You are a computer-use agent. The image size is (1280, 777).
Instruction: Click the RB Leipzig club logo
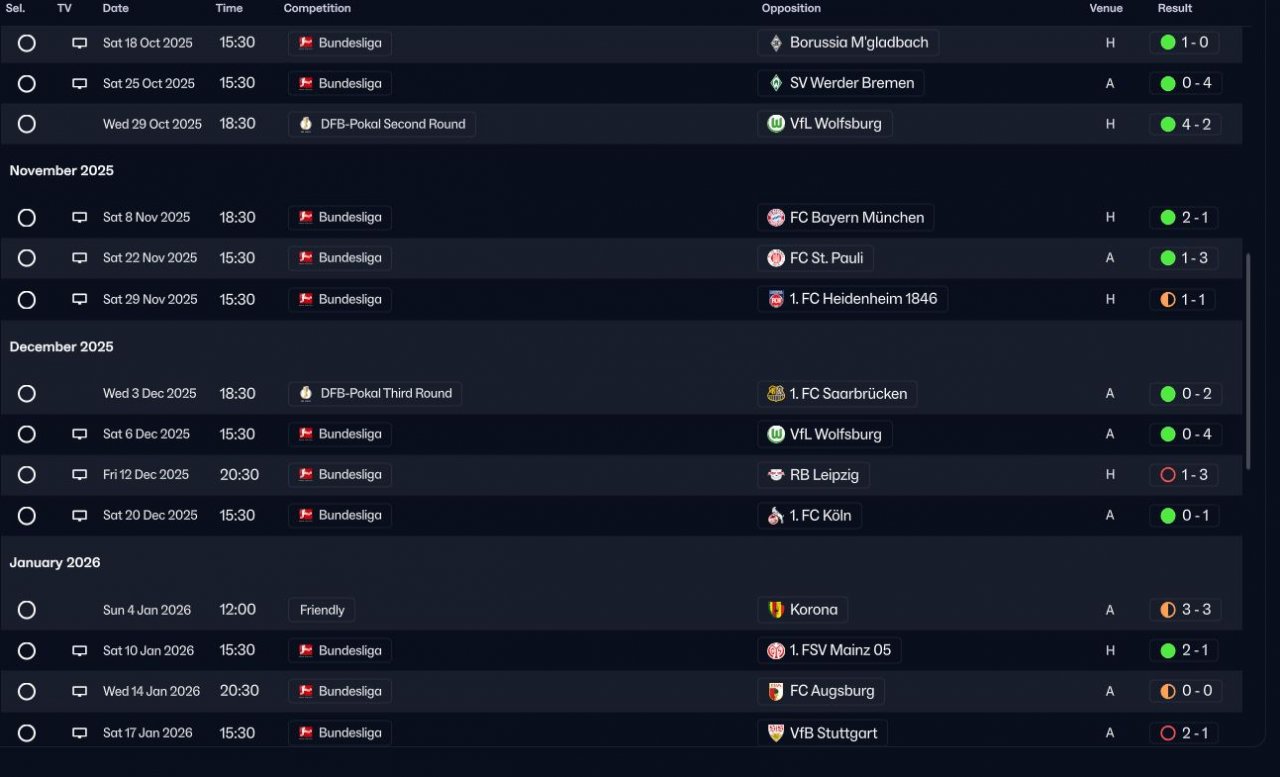pyautogui.click(x=775, y=475)
